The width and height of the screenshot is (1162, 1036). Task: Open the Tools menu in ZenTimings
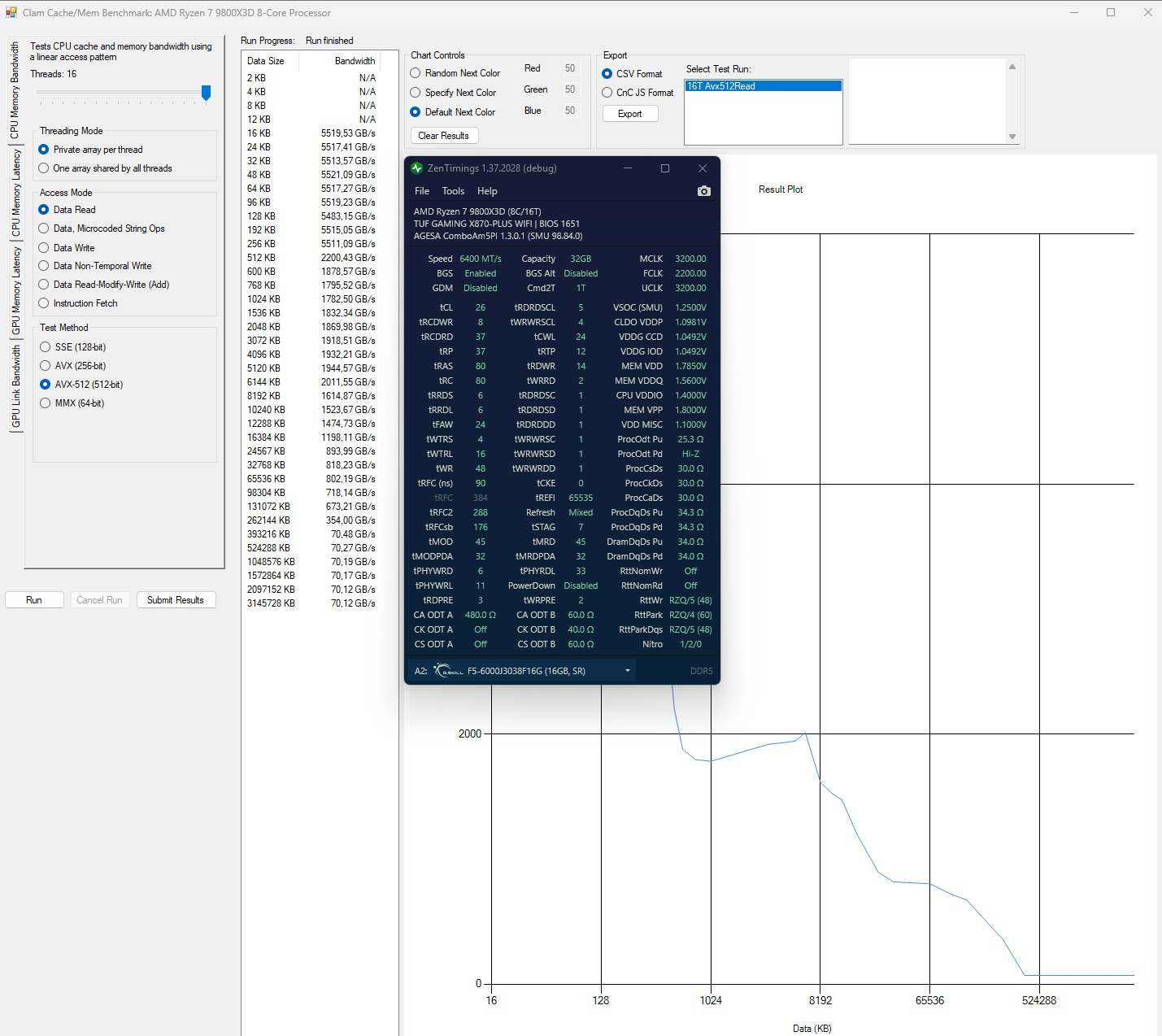click(x=453, y=191)
